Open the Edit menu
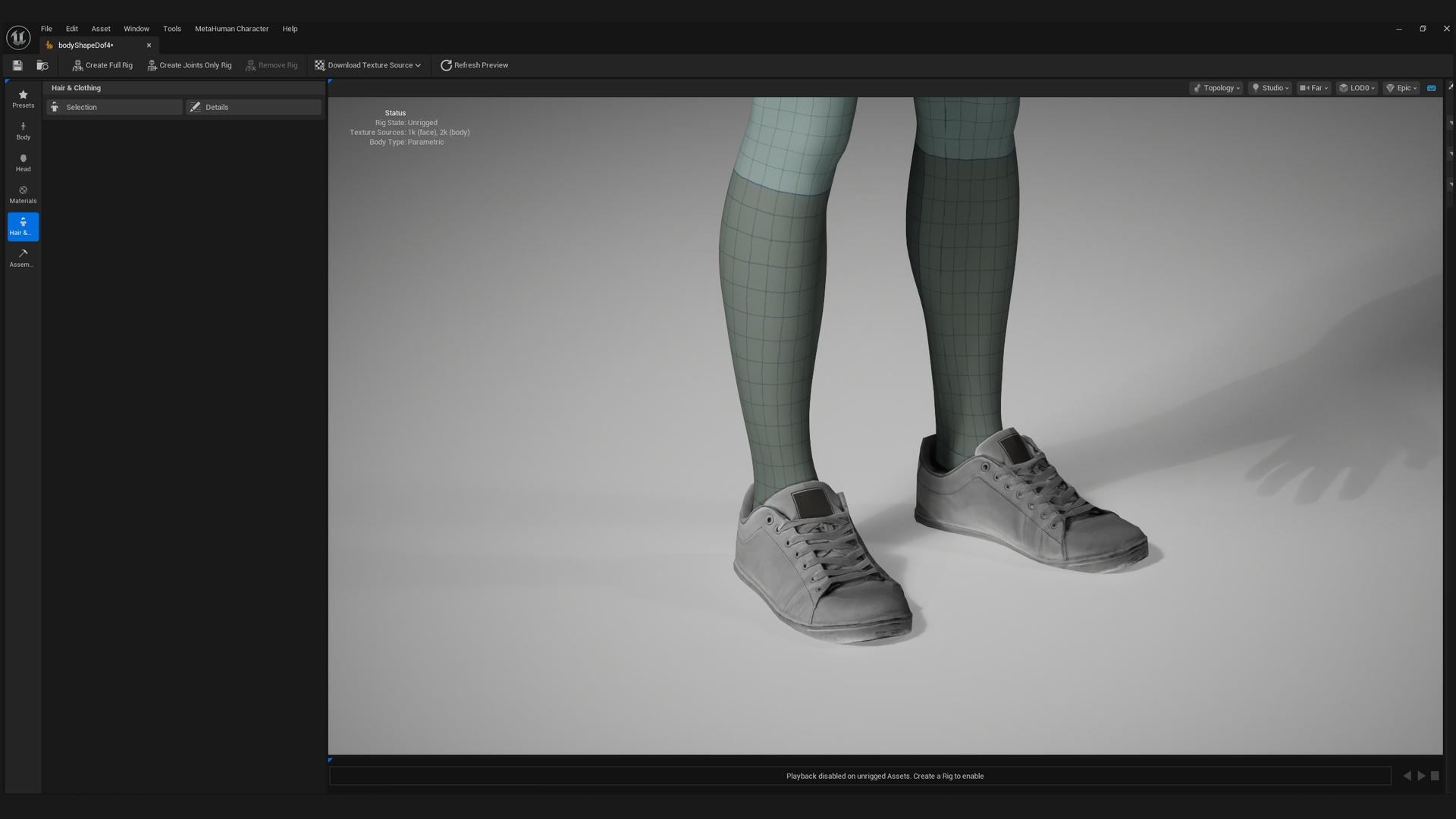 click(72, 29)
